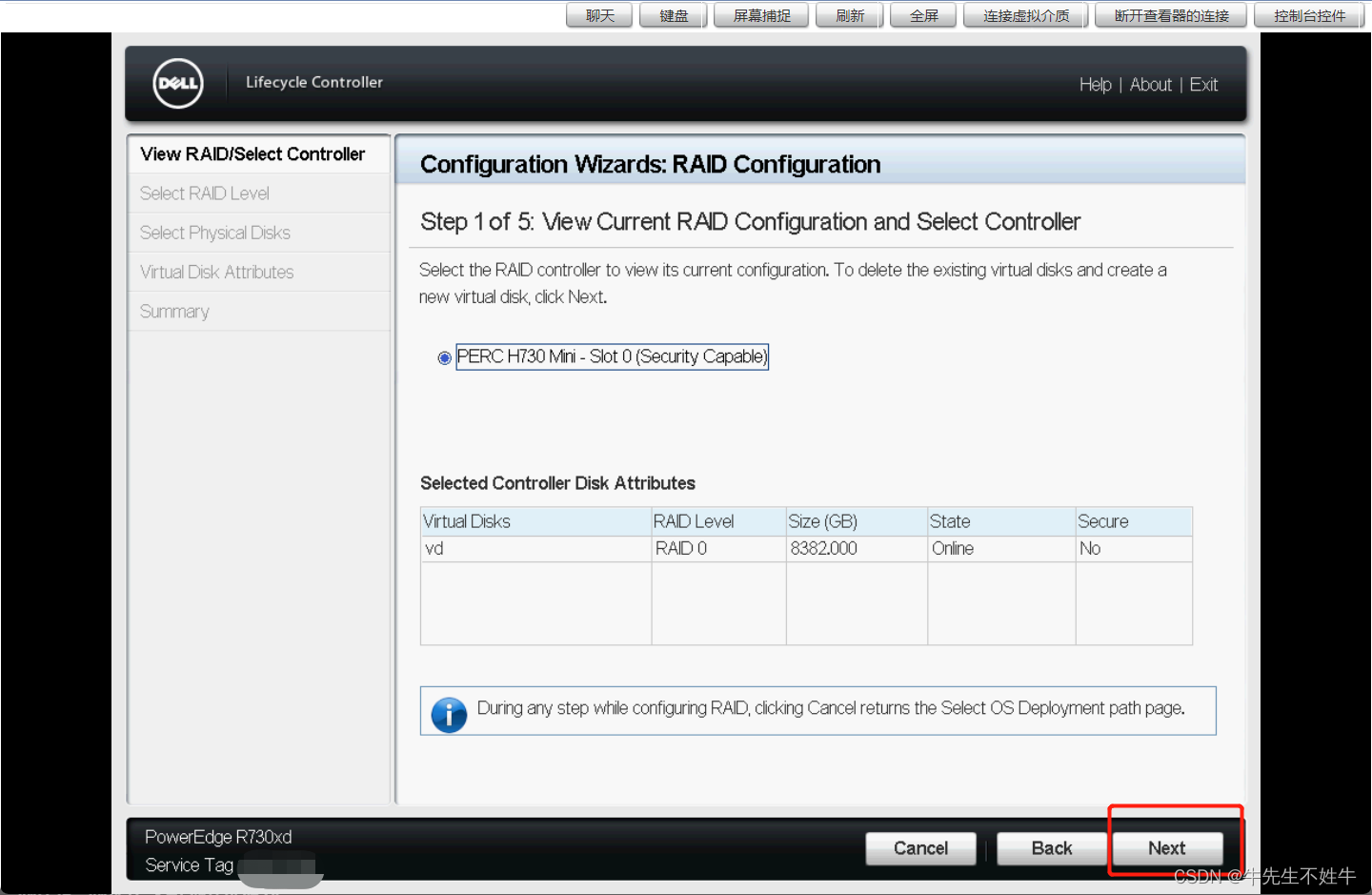Click the Step 1 of 5 heading
The width and height of the screenshot is (1372, 895).
pos(750,222)
